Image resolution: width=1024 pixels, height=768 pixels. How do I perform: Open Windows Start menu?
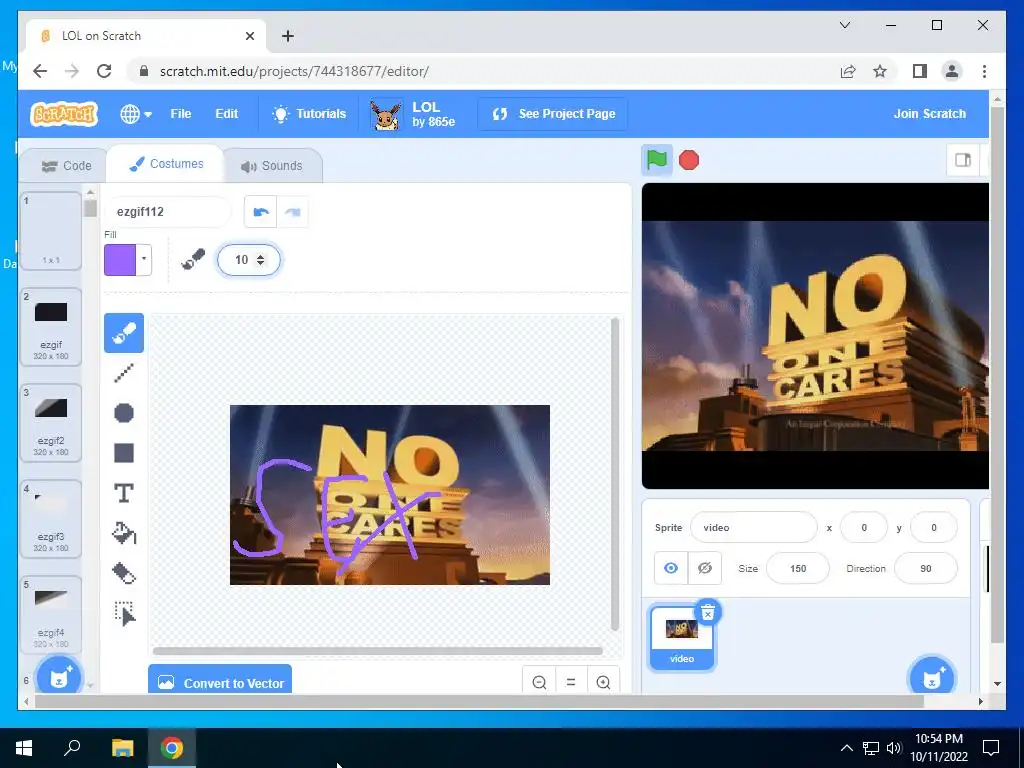click(24, 748)
